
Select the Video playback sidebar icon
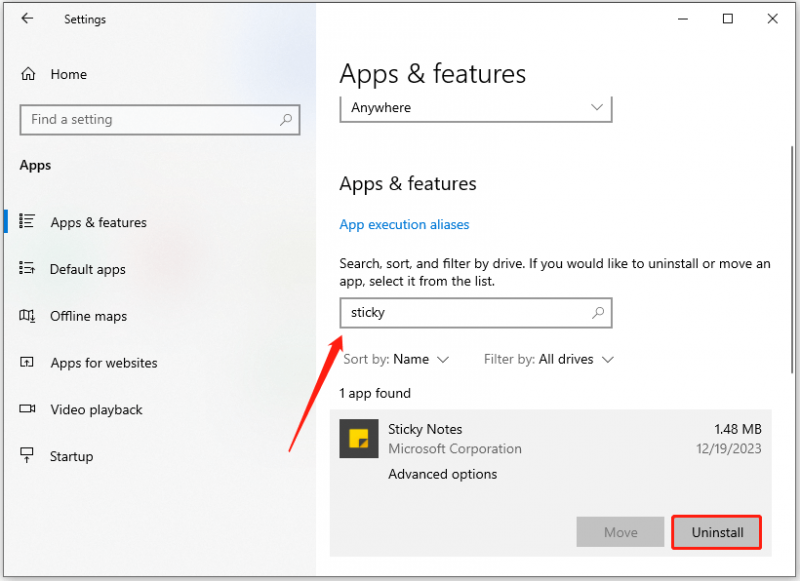click(27, 409)
